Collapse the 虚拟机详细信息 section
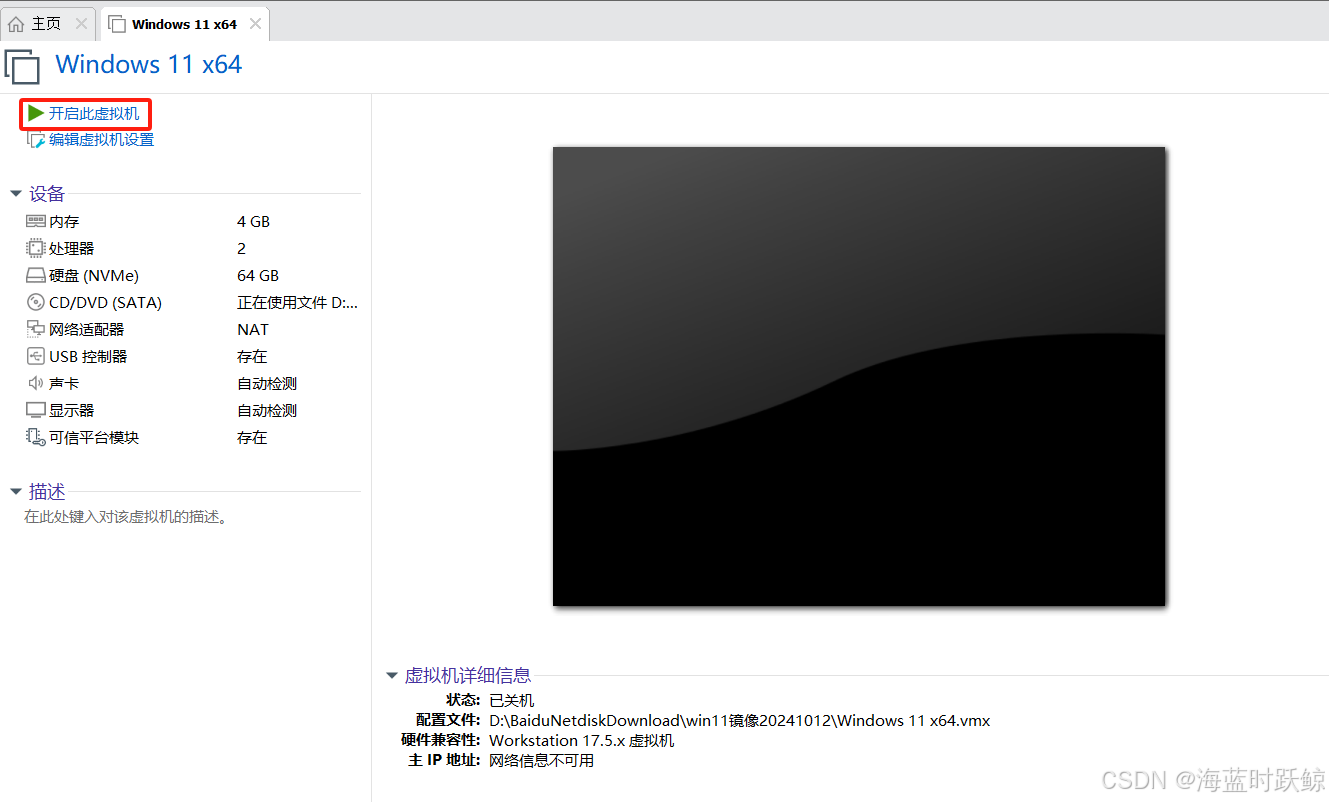The image size is (1329, 802). pos(392,676)
